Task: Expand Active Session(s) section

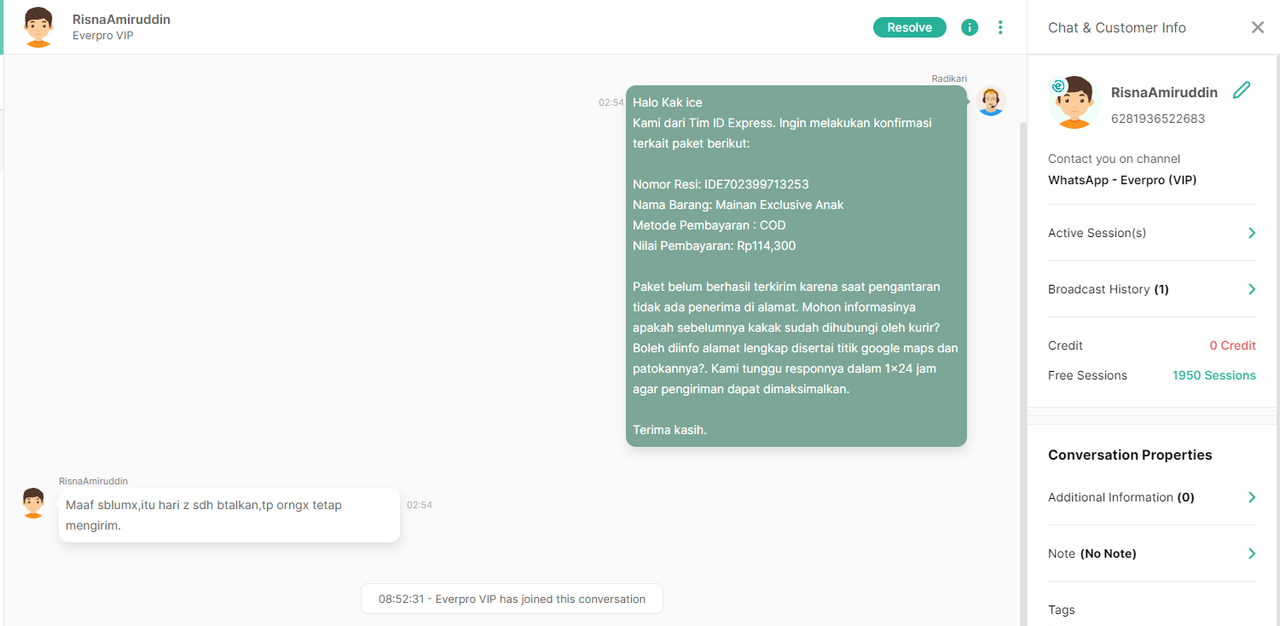Action: (x=1152, y=233)
